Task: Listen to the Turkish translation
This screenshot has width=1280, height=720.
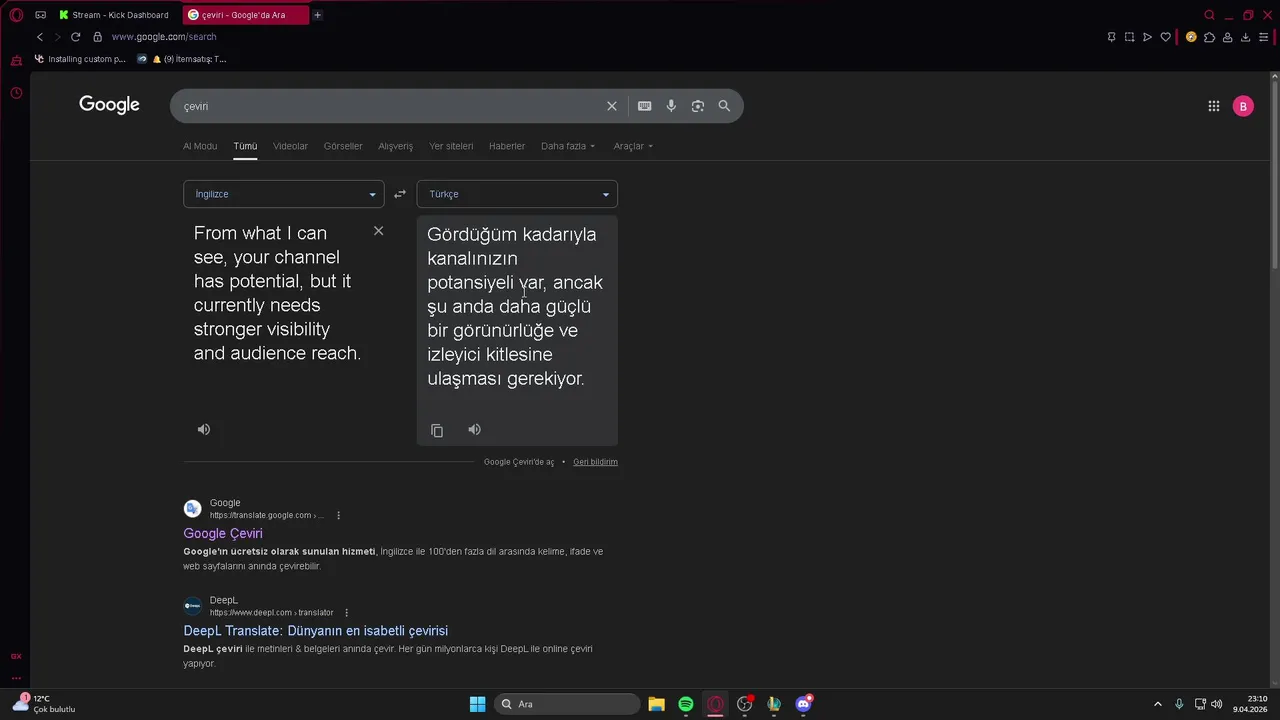Action: click(475, 429)
